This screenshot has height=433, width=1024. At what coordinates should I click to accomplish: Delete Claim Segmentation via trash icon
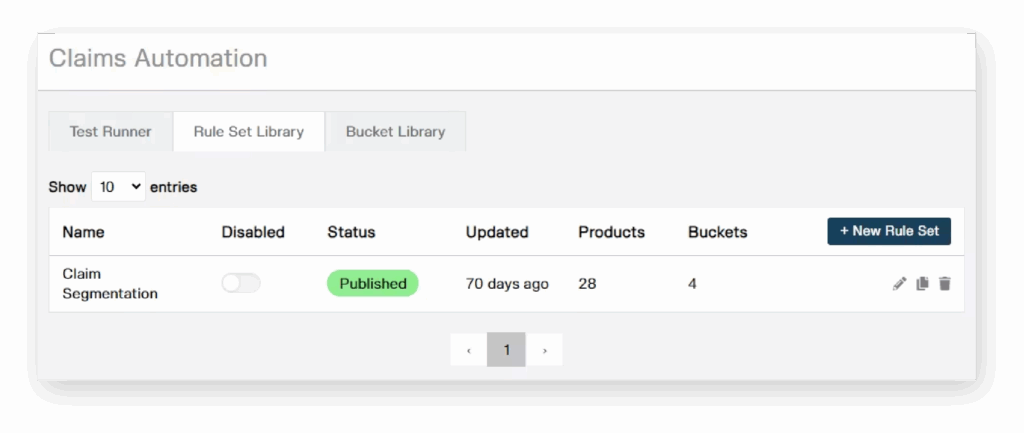pos(944,283)
